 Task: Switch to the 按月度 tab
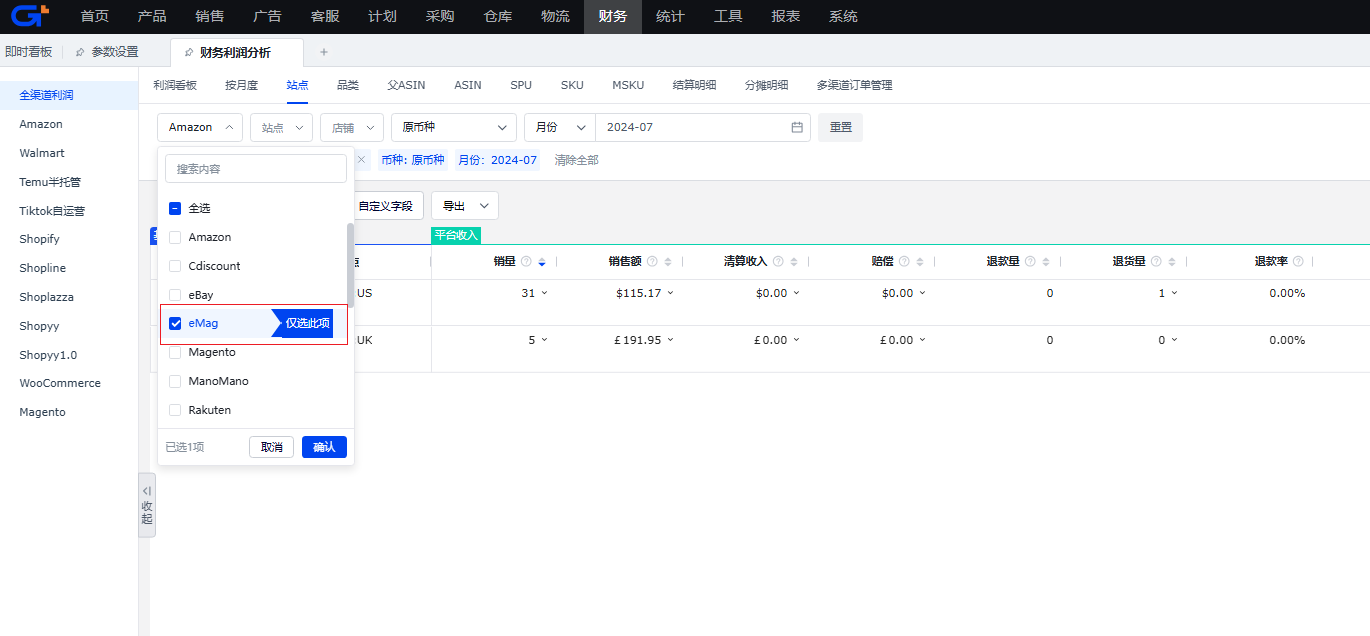[241, 85]
